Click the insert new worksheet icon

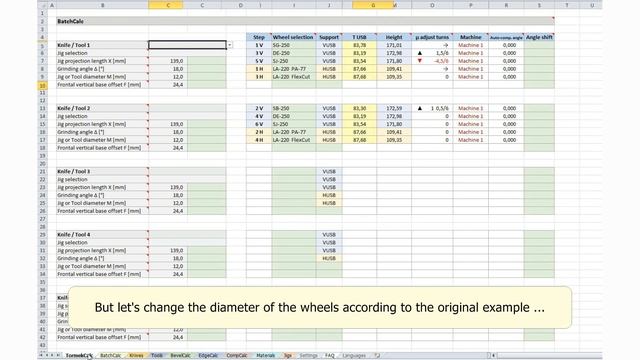click(377, 356)
